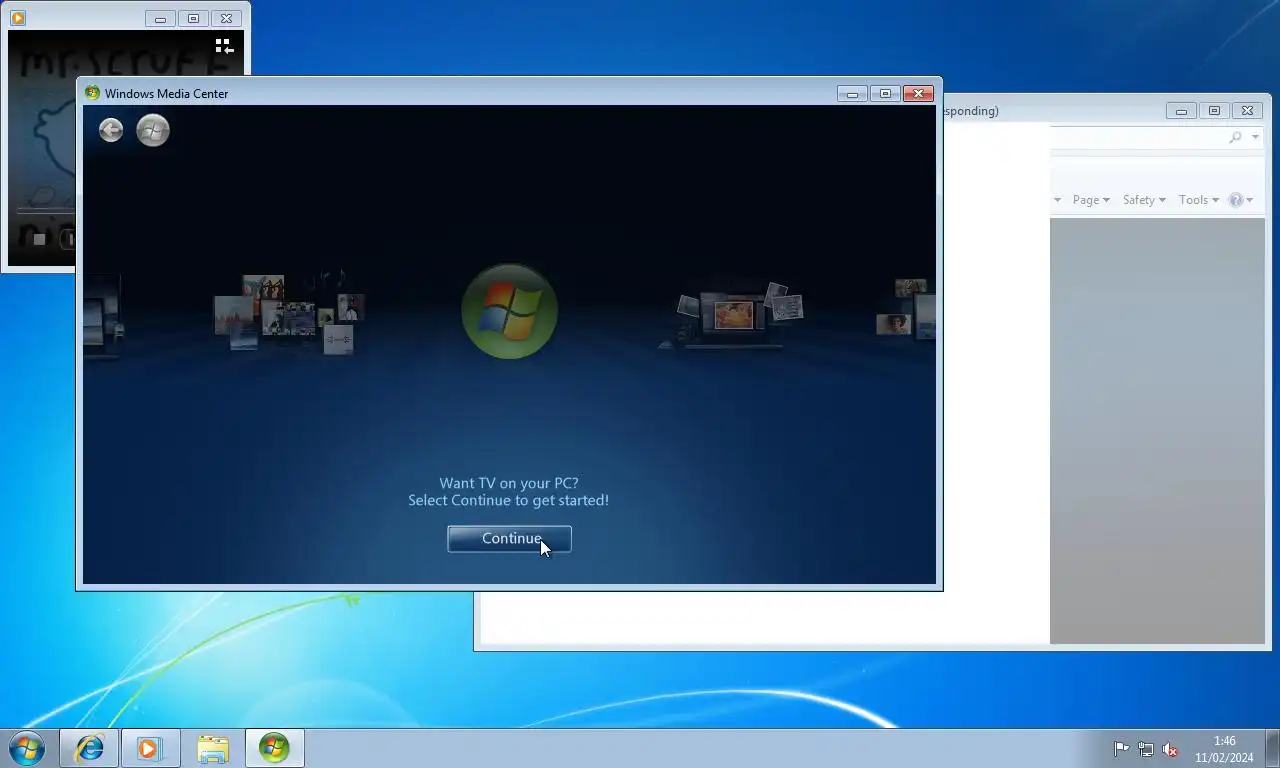Click the Show desktop strip
Viewport: 1280px width, 768px height.
pyautogui.click(x=1273, y=748)
